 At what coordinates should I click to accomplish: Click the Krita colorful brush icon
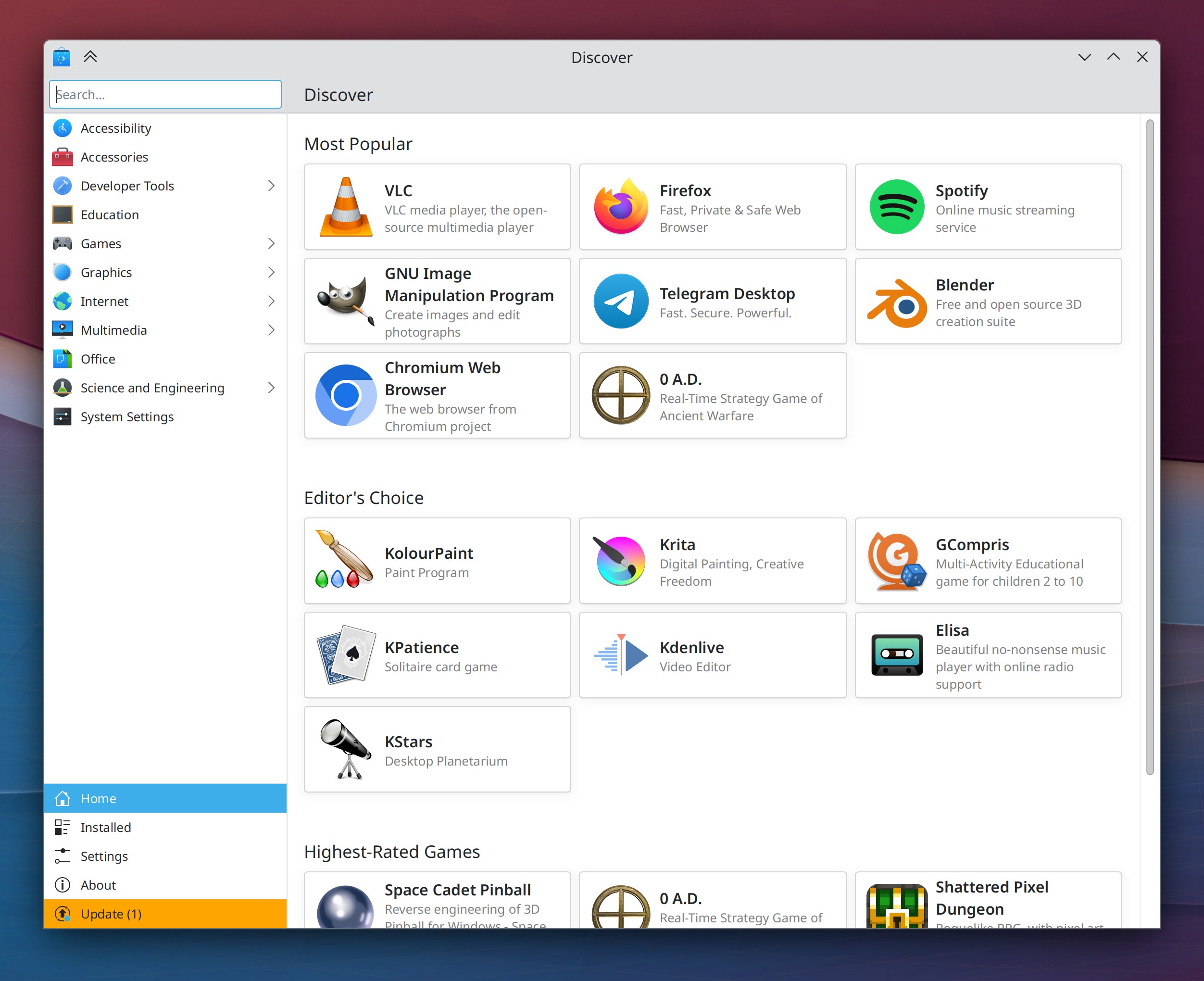point(620,561)
